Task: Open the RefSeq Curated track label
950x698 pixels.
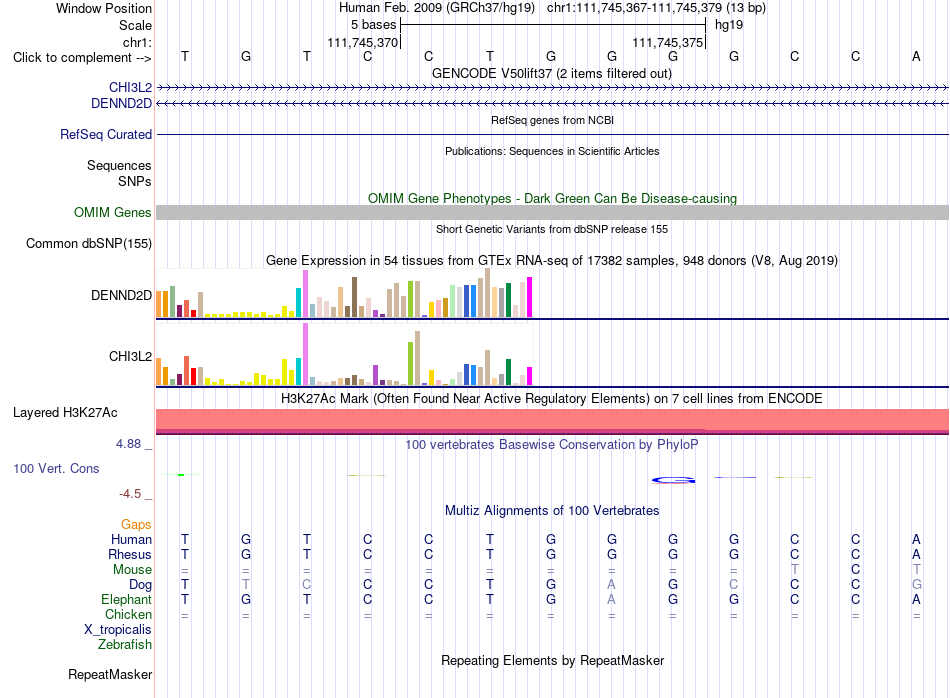Action: (106, 135)
